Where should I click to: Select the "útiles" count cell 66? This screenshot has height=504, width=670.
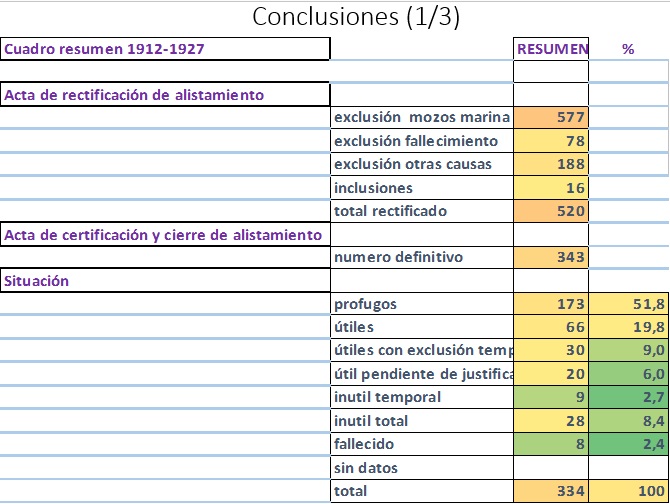tap(551, 328)
